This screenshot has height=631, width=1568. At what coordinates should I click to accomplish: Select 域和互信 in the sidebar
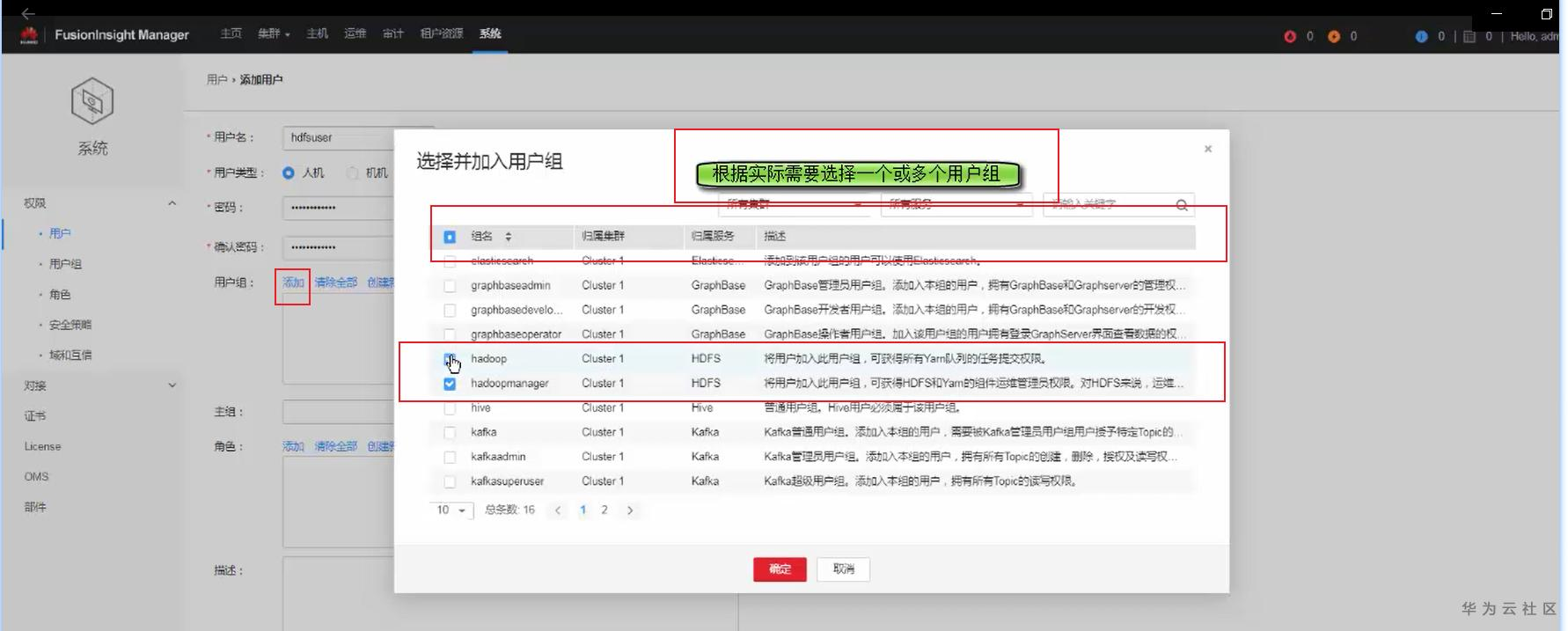[x=70, y=356]
